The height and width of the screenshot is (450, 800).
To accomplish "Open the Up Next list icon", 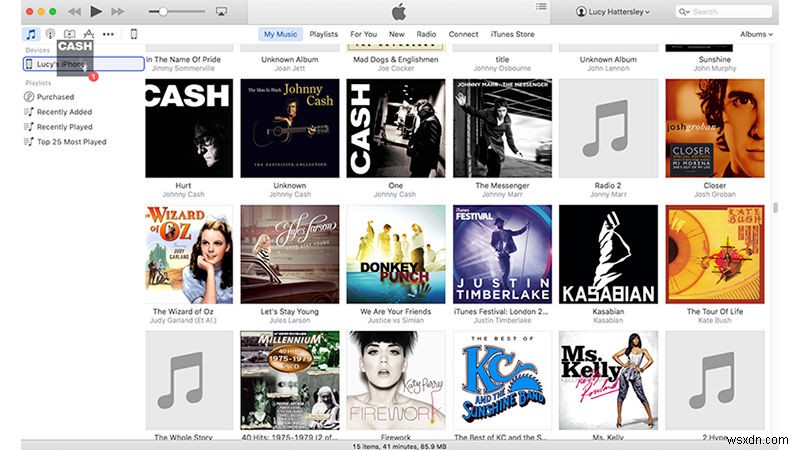I will click(542, 7).
